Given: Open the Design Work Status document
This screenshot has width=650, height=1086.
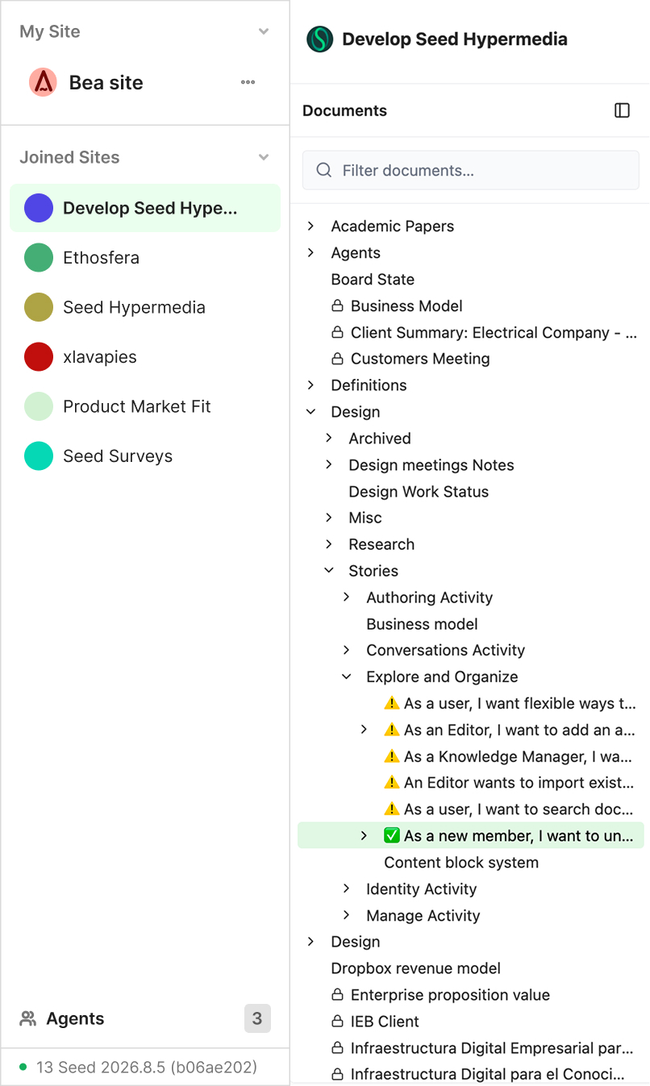Looking at the screenshot, I should click(419, 492).
